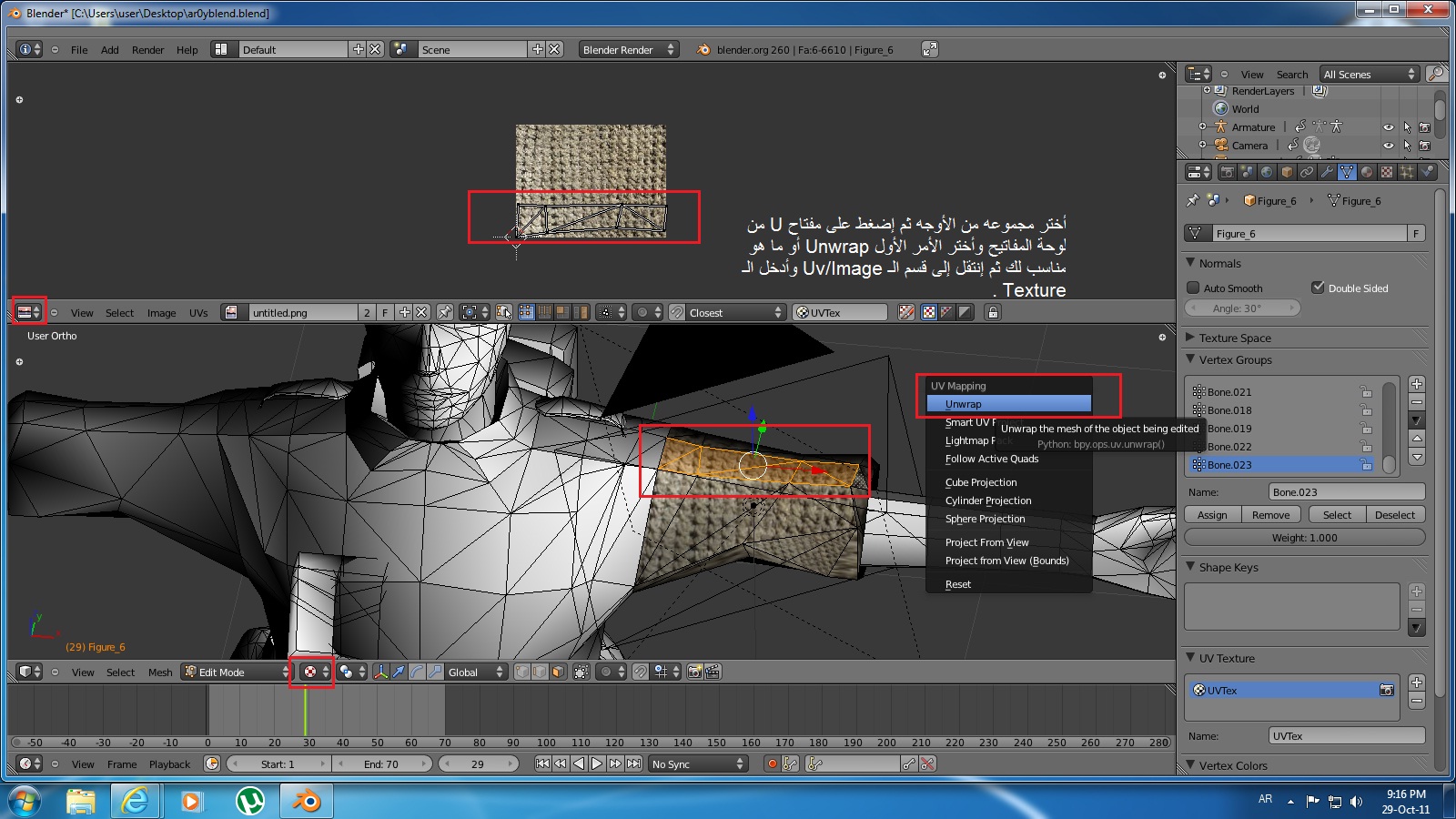This screenshot has height=819, width=1456.
Task: Adjust the Weight 1.000 slider
Action: [1305, 537]
